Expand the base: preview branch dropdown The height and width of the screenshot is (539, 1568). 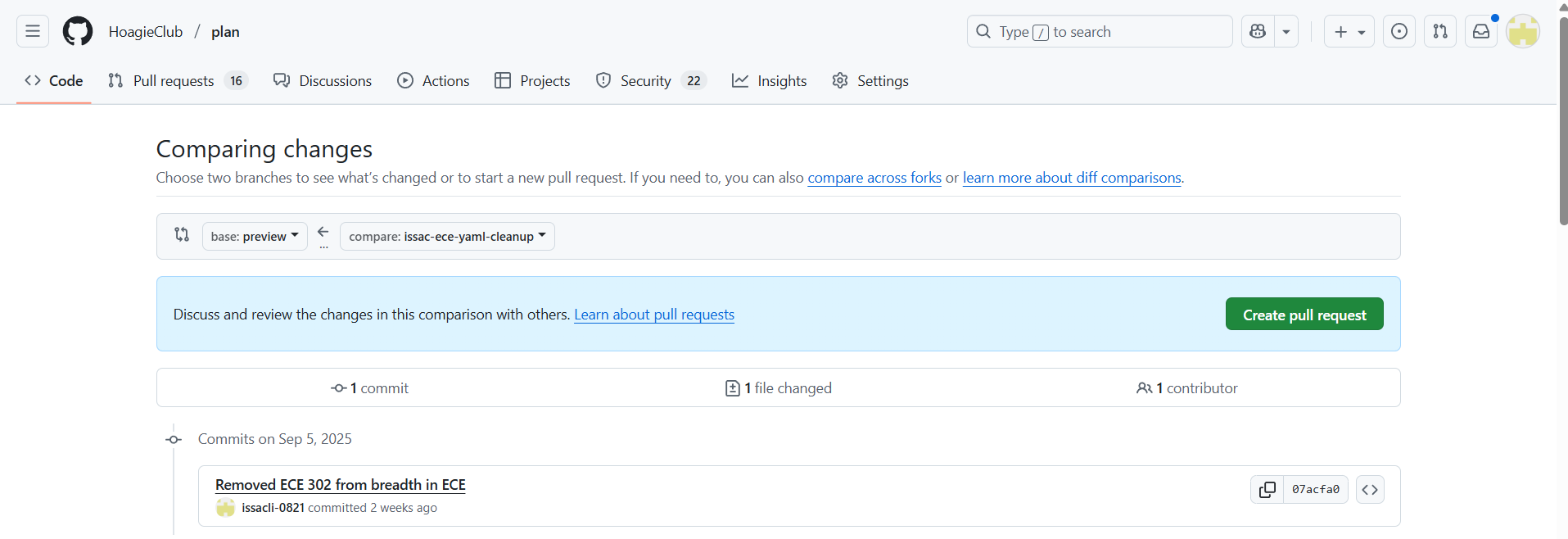coord(255,236)
